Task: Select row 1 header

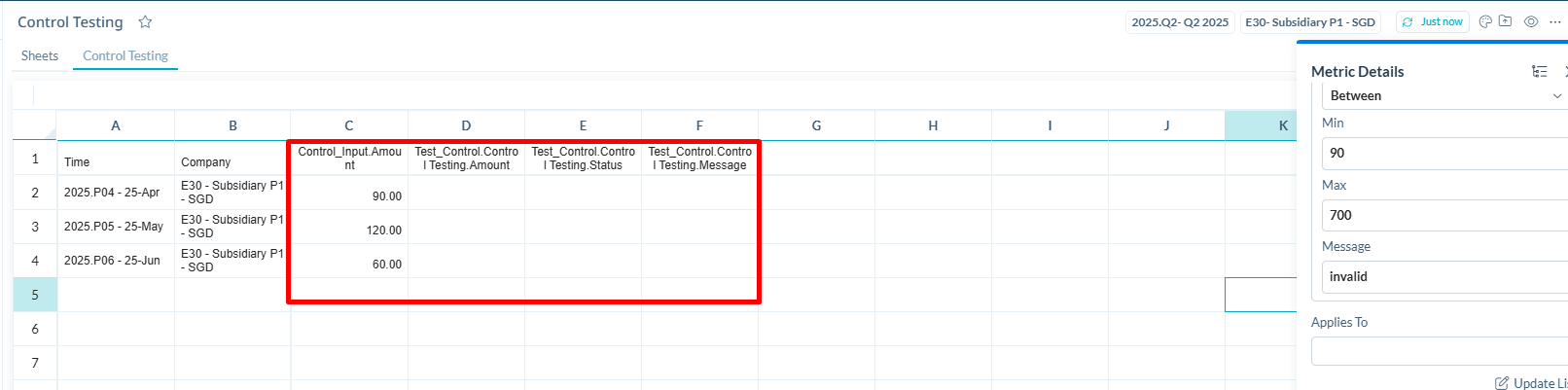Action: [x=35, y=159]
